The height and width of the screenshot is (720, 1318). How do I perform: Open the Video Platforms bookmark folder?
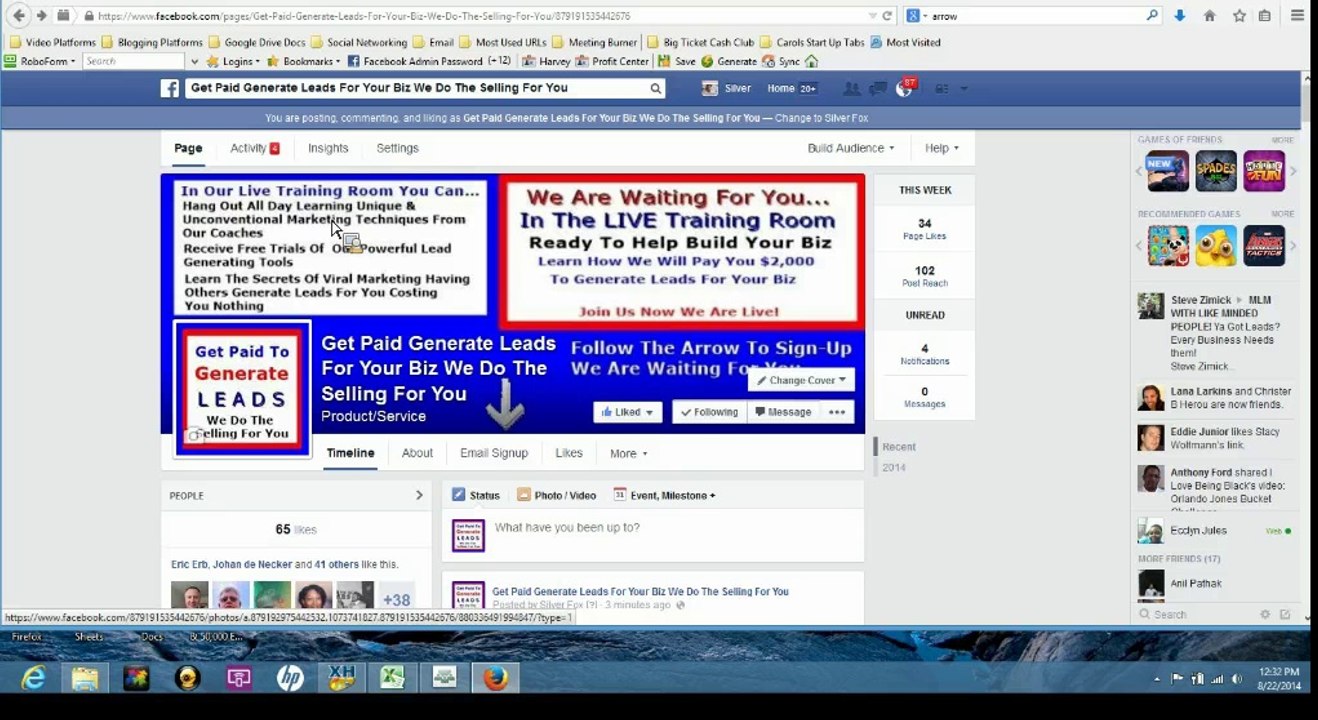tap(52, 42)
